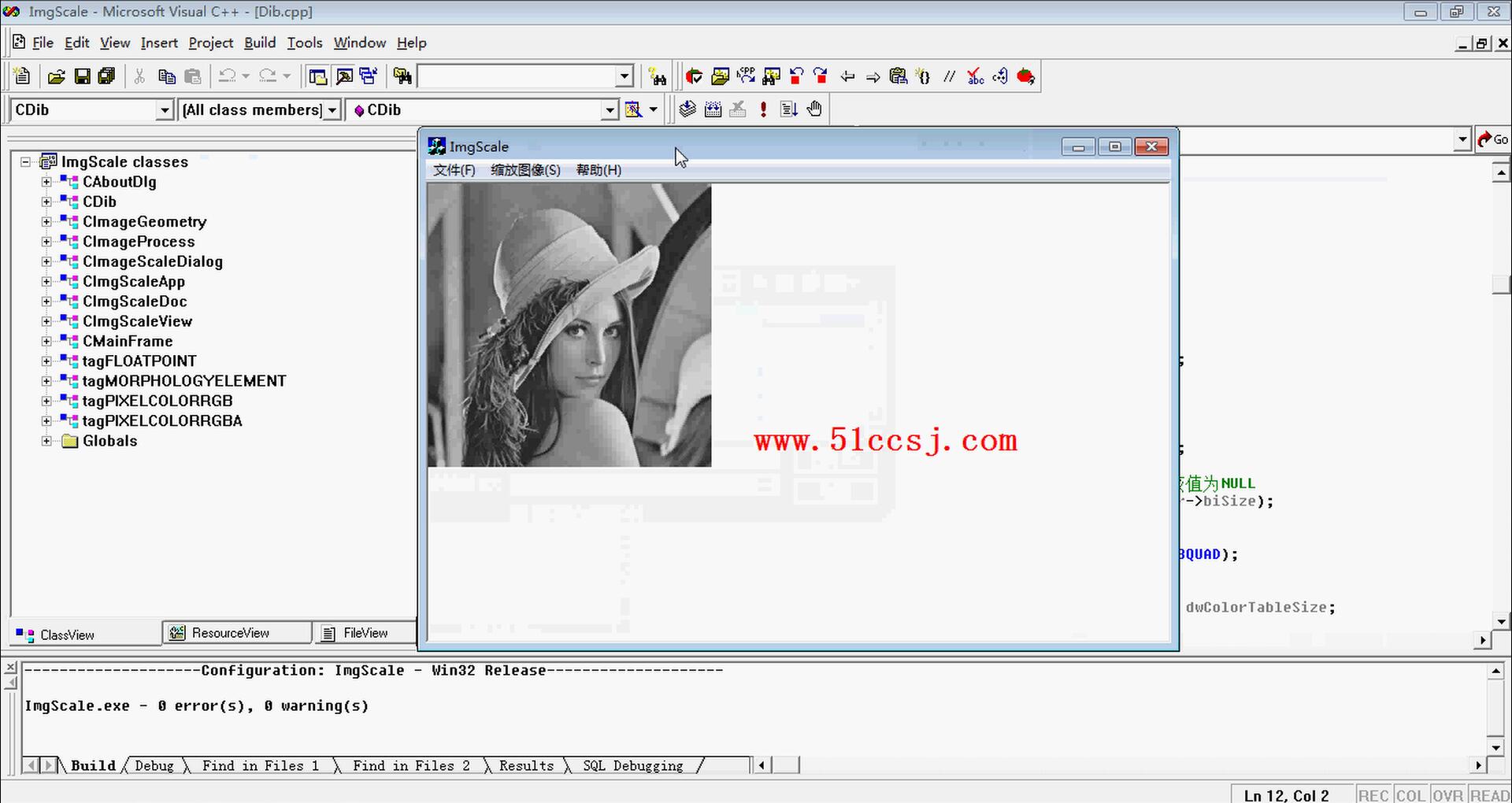Expand the CDib class node

(x=46, y=202)
